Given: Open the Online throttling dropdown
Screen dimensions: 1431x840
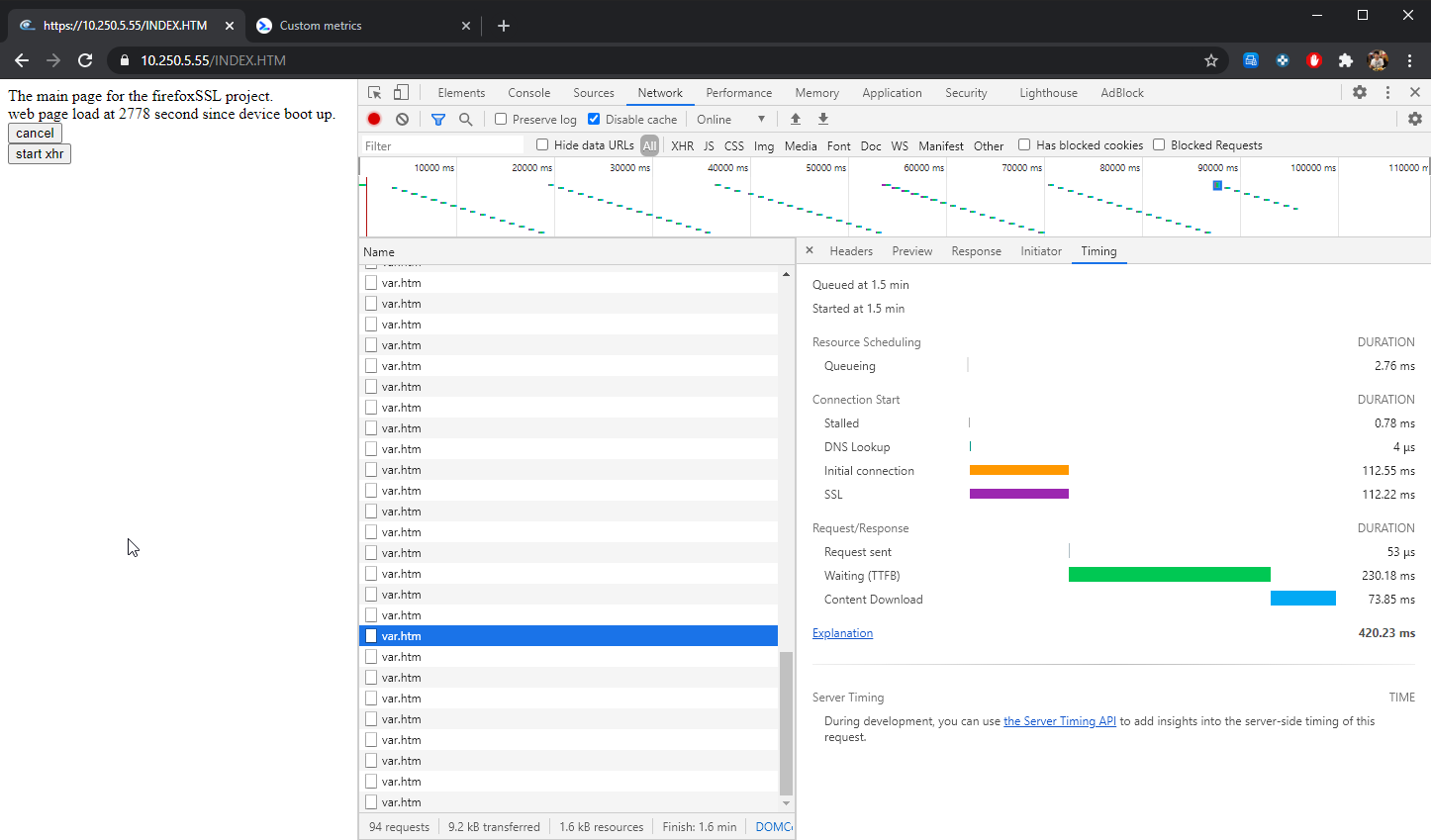Looking at the screenshot, I should tap(730, 119).
